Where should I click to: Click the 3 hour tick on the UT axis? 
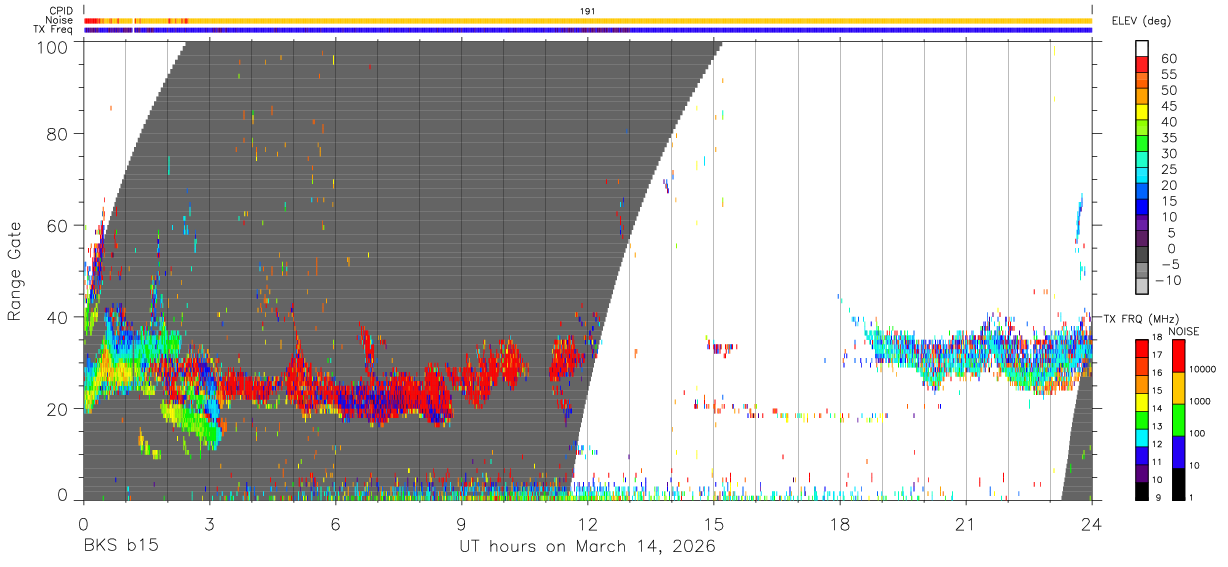[209, 524]
